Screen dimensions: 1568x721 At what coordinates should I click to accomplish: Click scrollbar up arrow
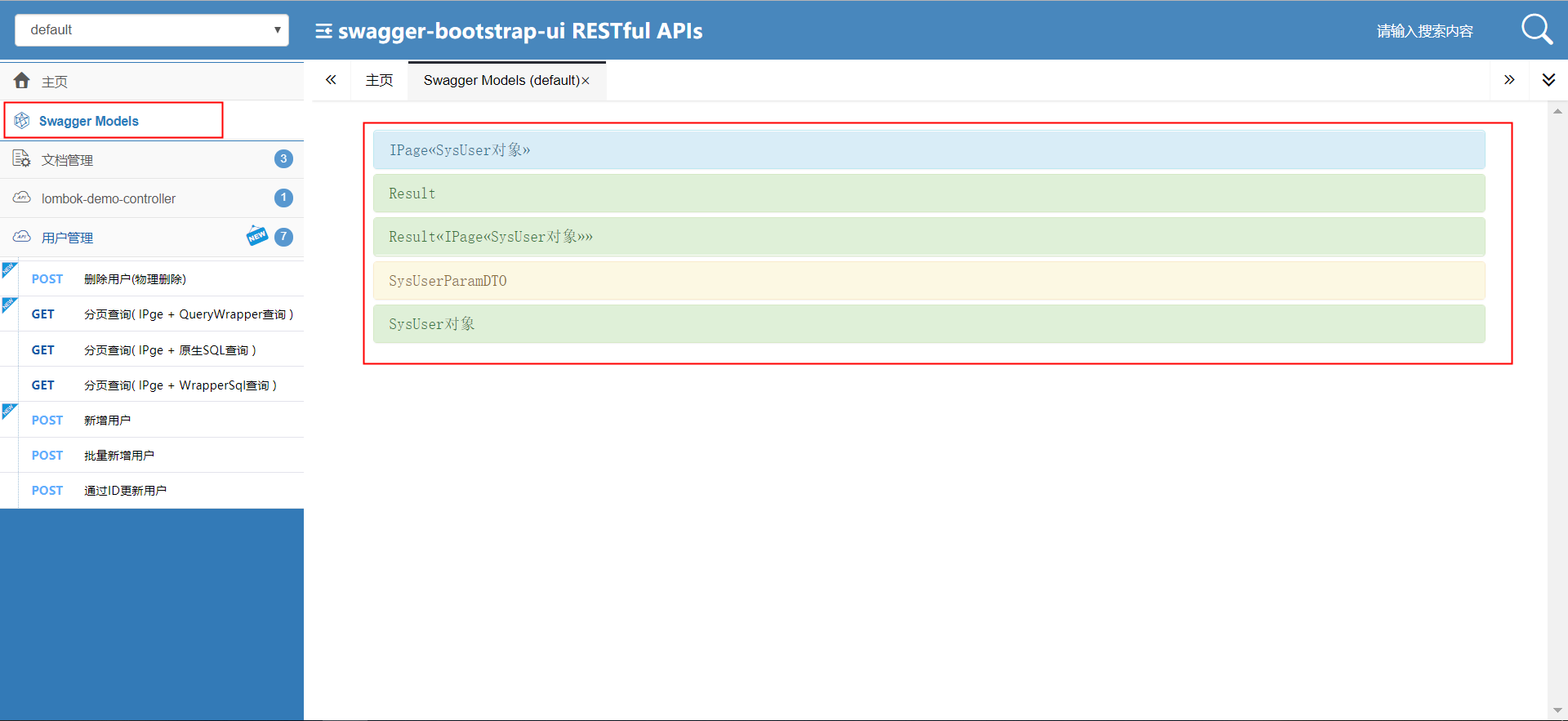pos(1557,111)
